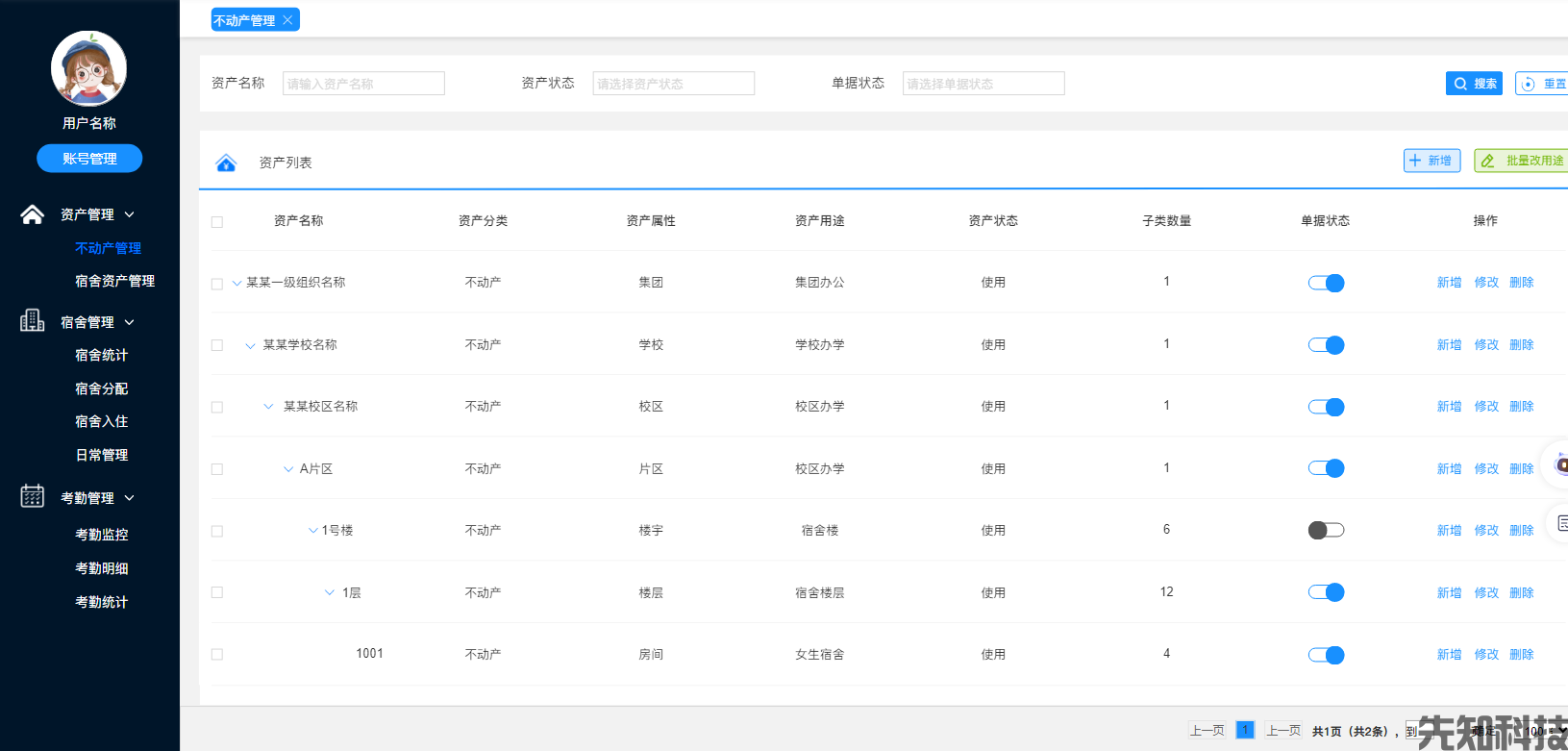Collapse the 1层 tree node
1568x751 pixels.
pyautogui.click(x=330, y=592)
